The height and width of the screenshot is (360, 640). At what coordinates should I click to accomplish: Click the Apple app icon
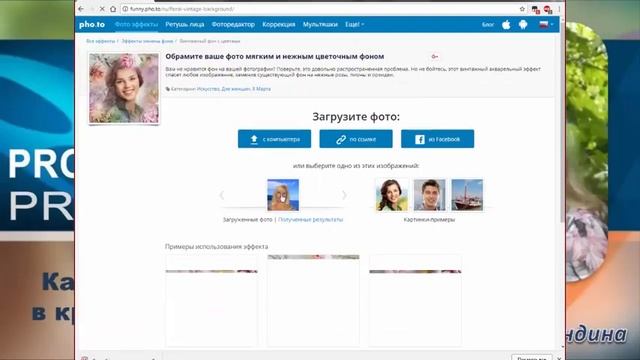pos(506,24)
